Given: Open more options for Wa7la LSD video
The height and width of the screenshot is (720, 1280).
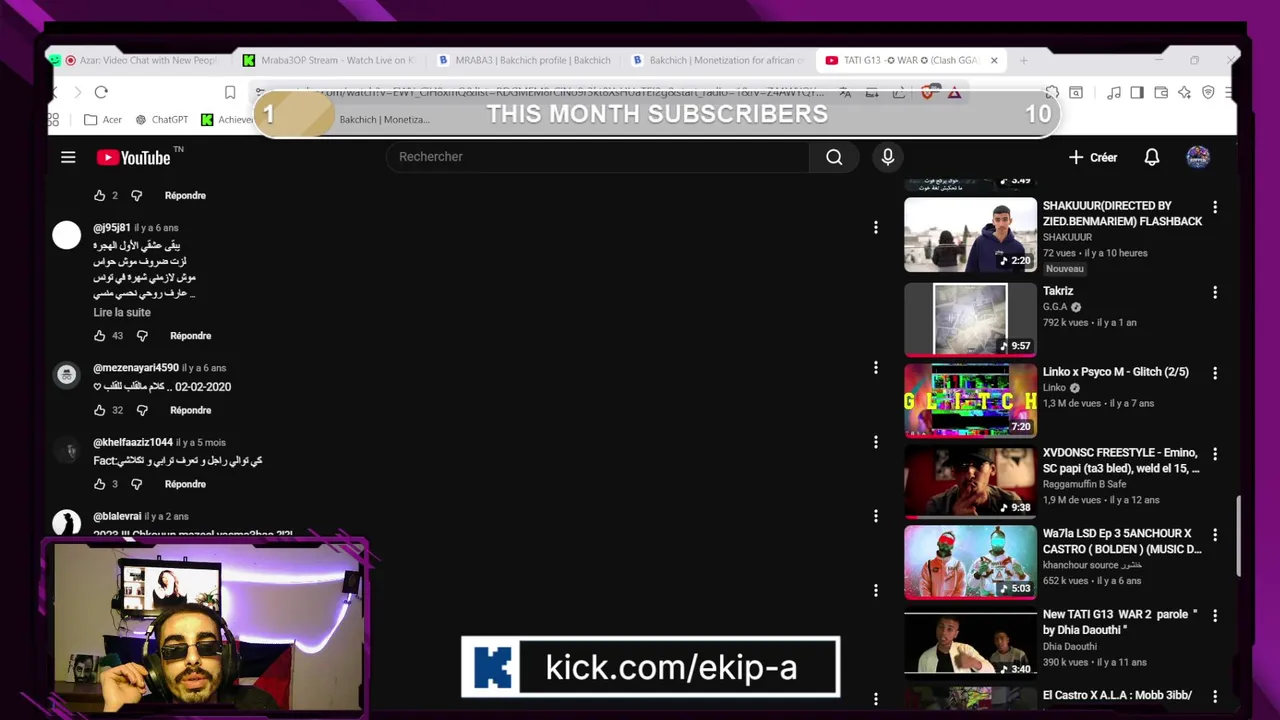Looking at the screenshot, I should click(1215, 535).
